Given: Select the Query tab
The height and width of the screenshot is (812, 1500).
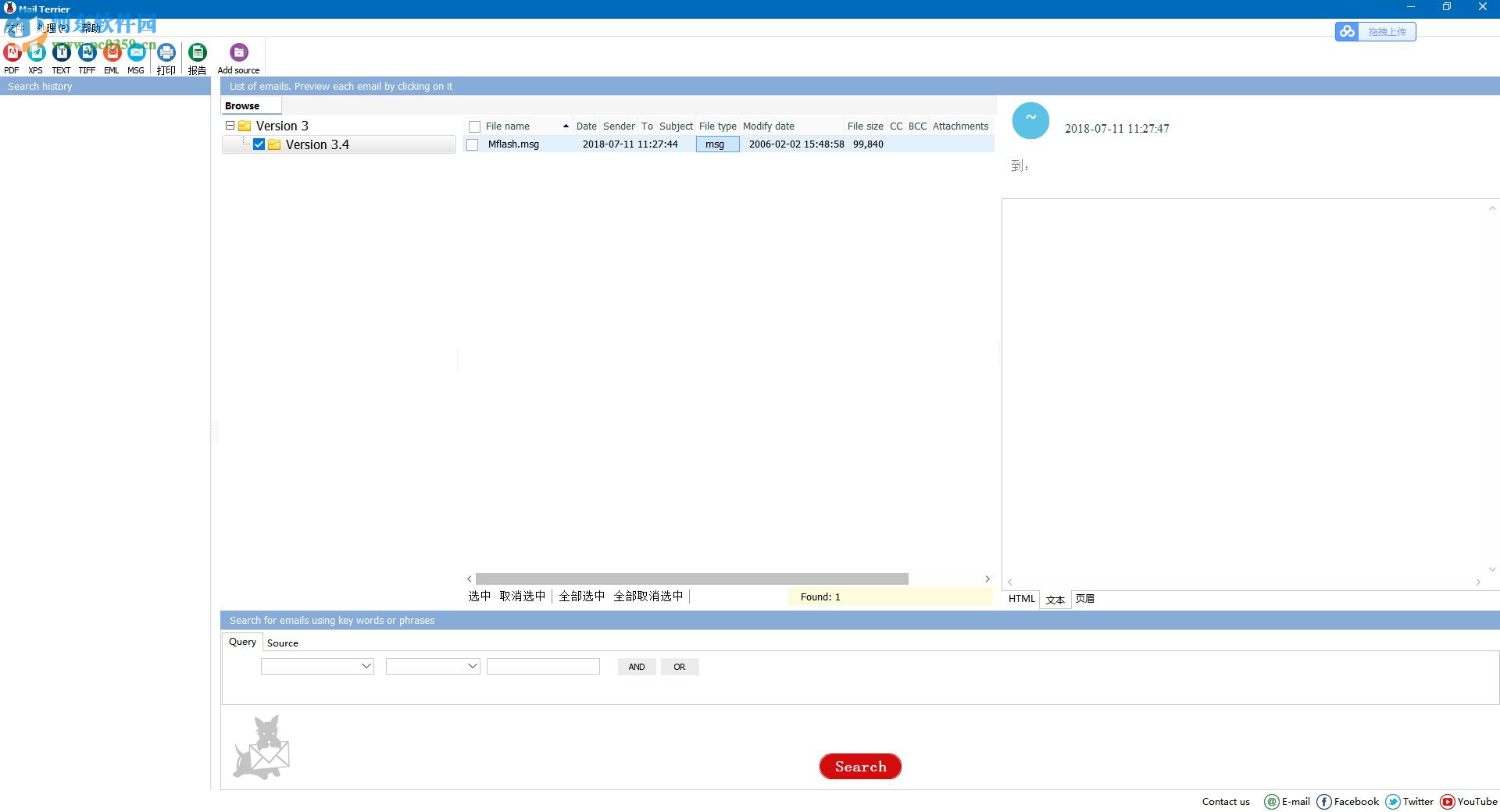Looking at the screenshot, I should (242, 642).
